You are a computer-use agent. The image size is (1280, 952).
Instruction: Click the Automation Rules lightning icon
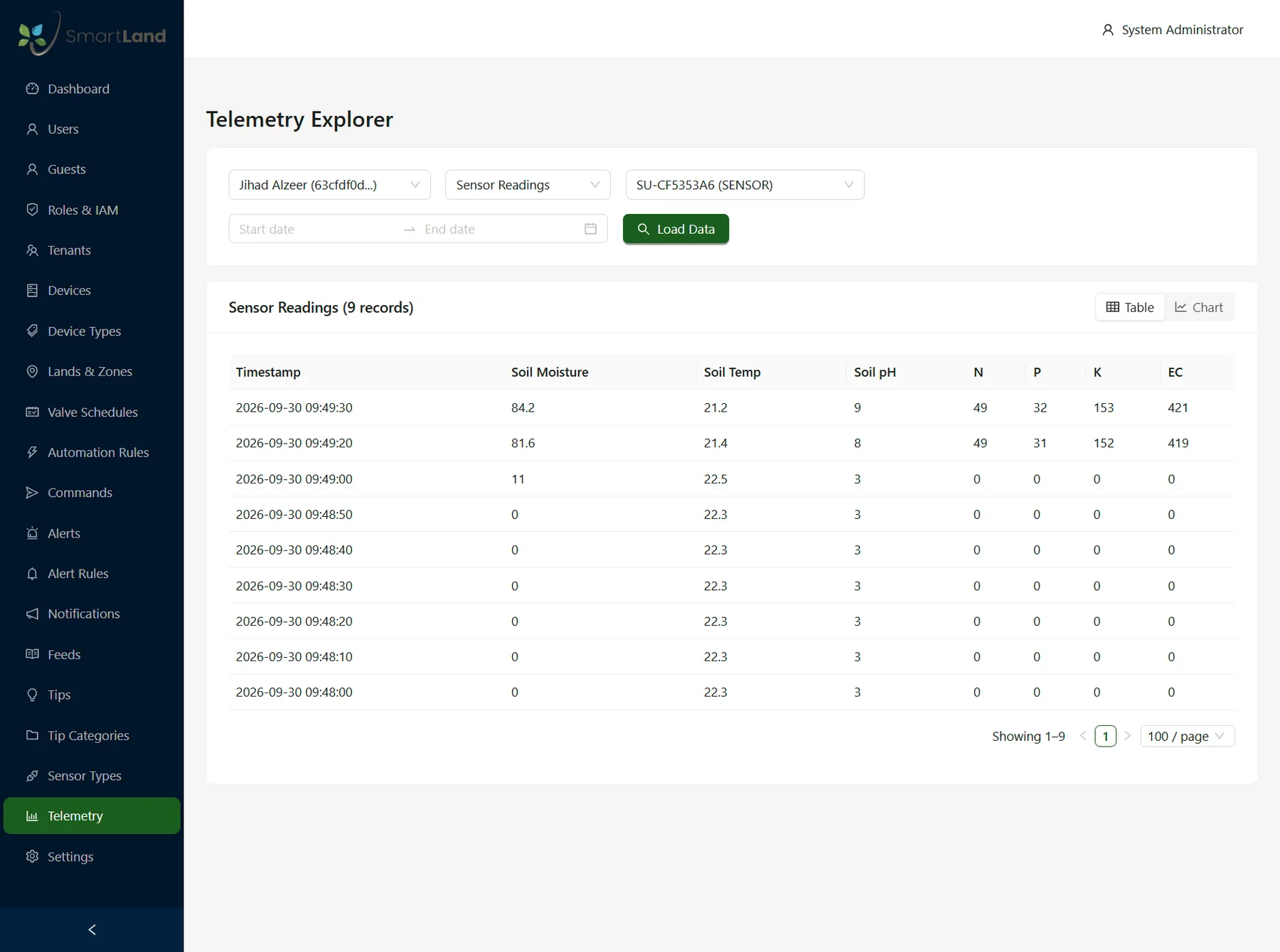pos(32,452)
